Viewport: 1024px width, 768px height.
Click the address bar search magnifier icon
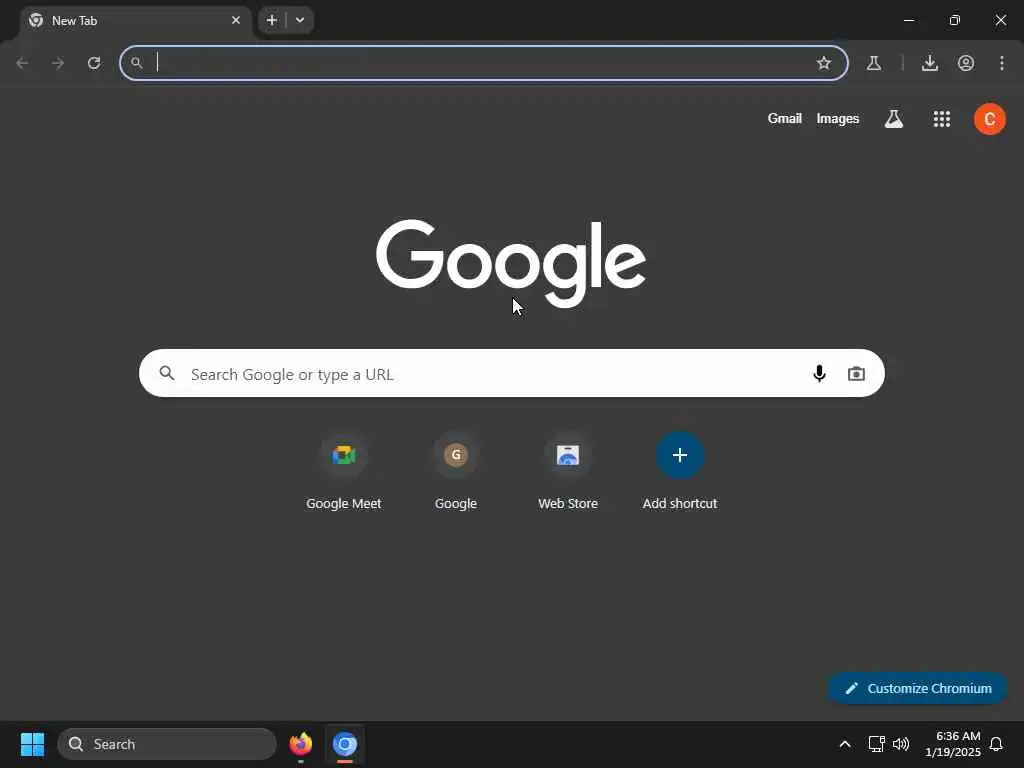[136, 63]
